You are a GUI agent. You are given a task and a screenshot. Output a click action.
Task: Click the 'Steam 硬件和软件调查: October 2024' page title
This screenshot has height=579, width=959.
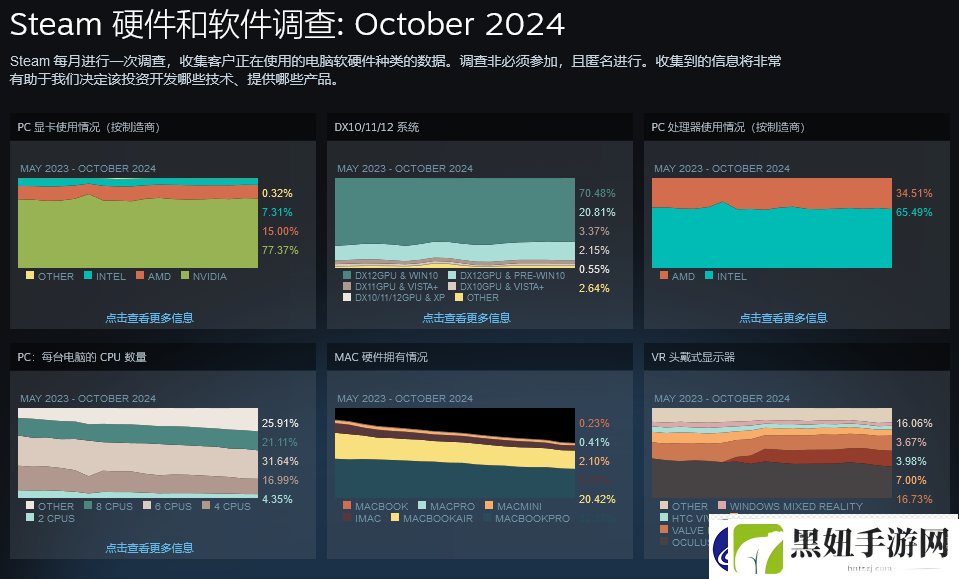287,24
